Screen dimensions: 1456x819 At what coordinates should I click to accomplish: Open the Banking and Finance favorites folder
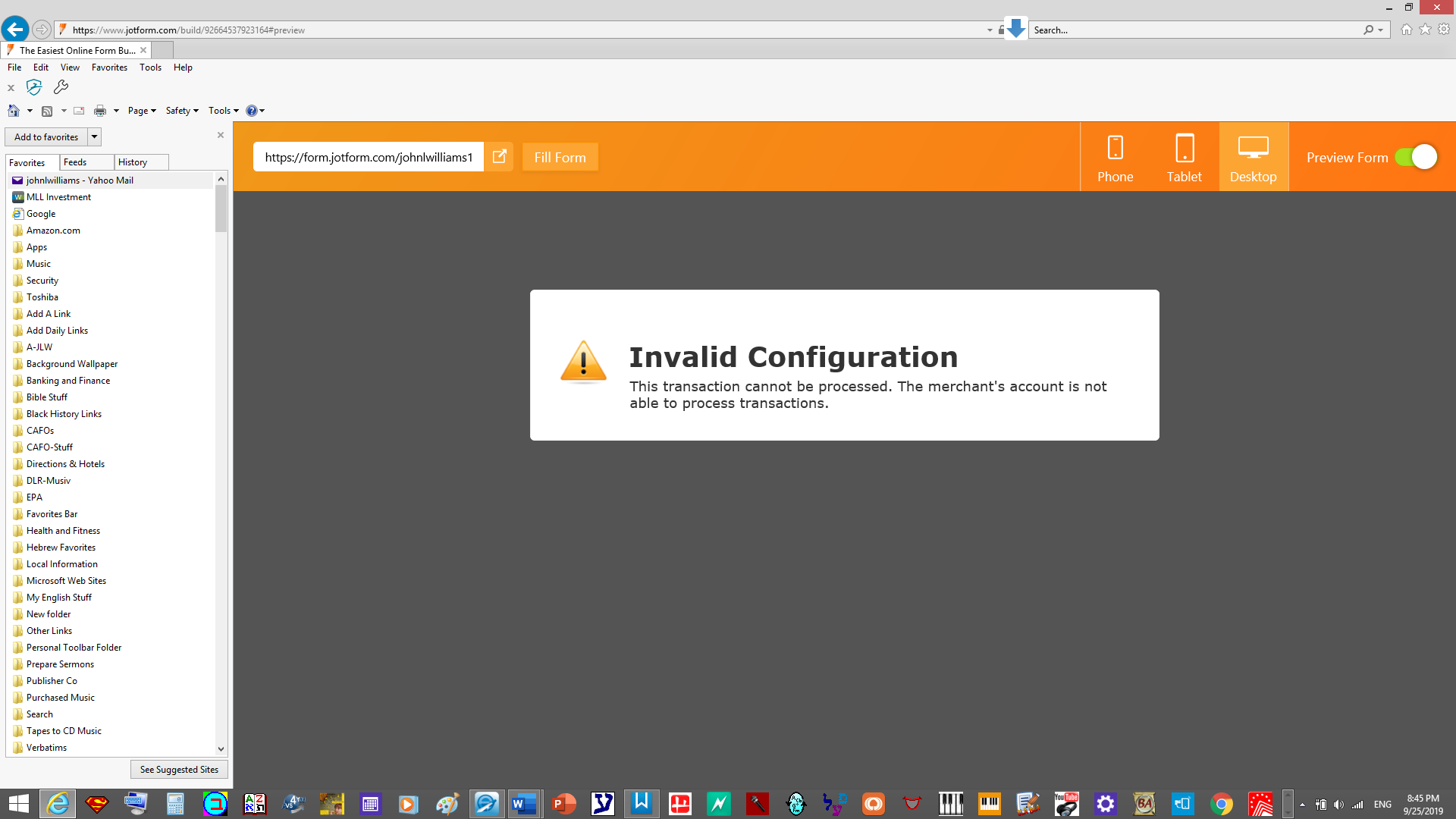[x=67, y=381]
